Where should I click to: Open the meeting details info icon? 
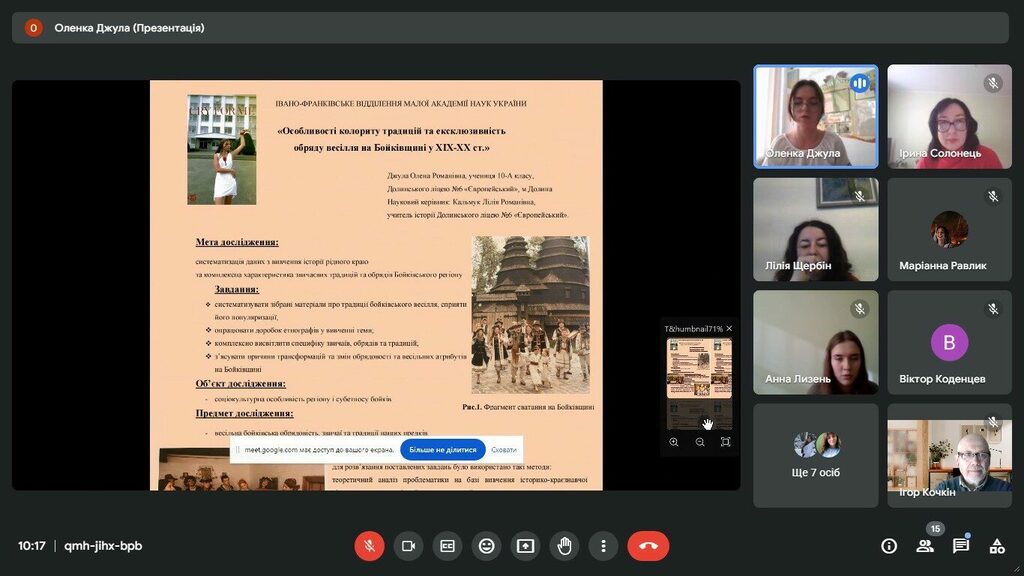(x=888, y=545)
